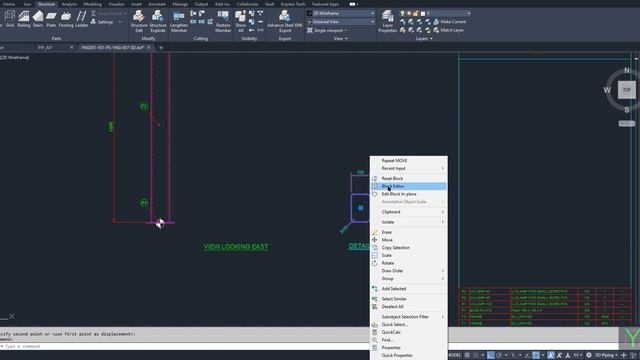Click Advance Steel XML Export
The height and width of the screenshot is (360, 640).
click(x=285, y=22)
